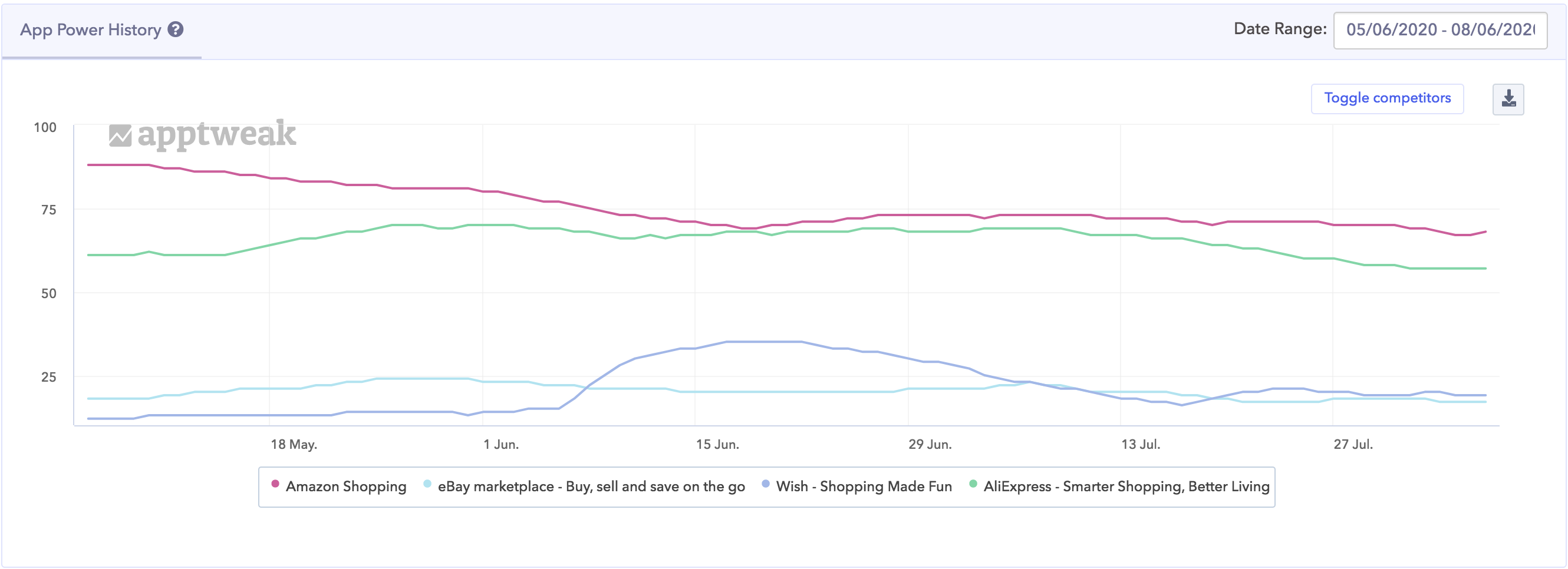The width and height of the screenshot is (1568, 569).
Task: Open the App Power History help icon
Action: click(175, 29)
